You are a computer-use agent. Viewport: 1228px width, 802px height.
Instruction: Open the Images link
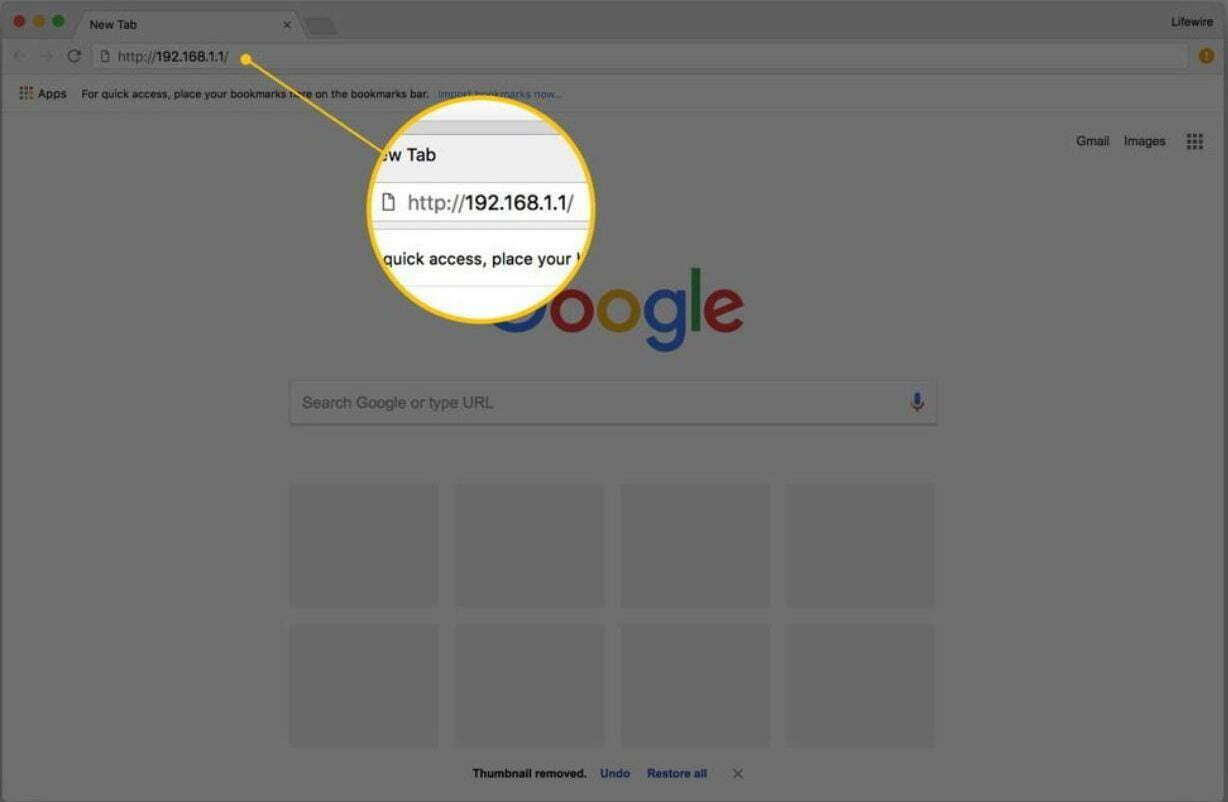pos(1144,141)
